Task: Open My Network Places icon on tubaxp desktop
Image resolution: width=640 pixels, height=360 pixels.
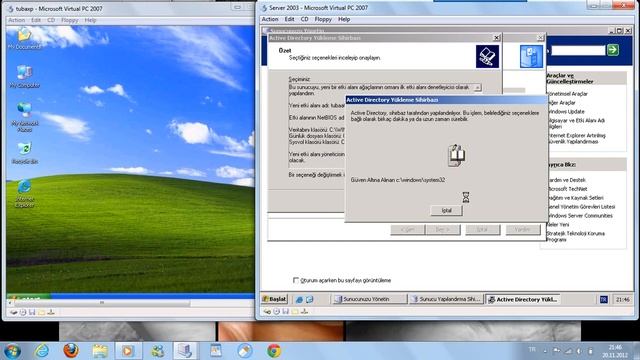Action: coord(24,117)
